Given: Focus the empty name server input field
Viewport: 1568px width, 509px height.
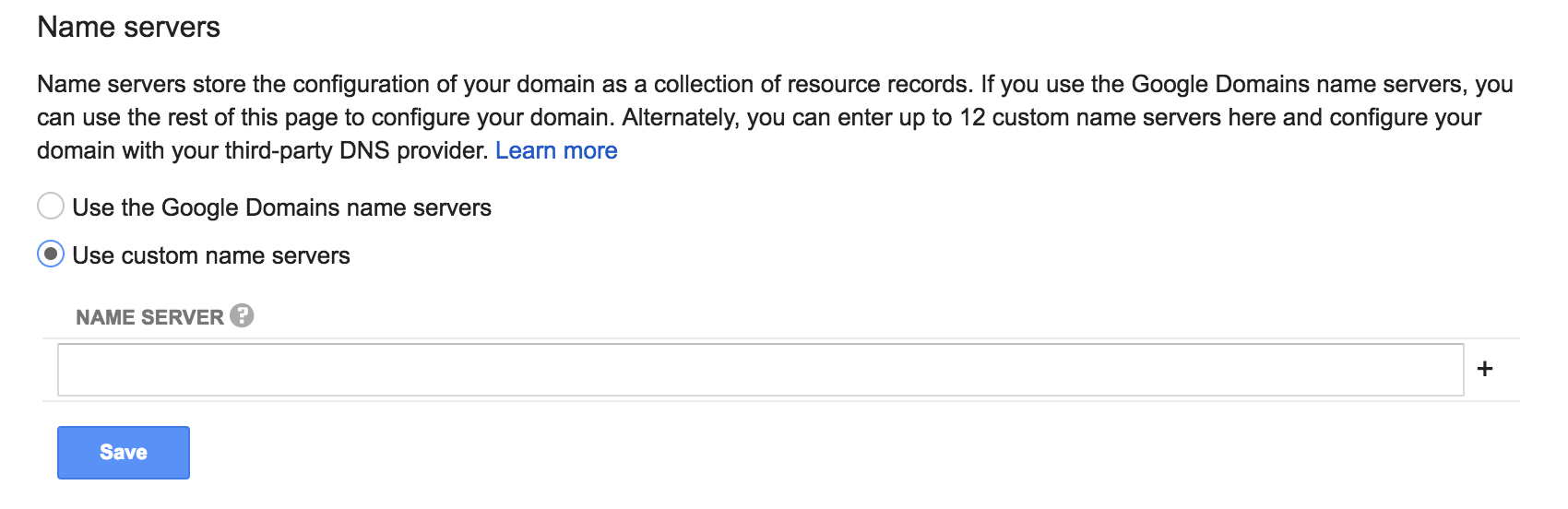Looking at the screenshot, I should coord(761,370).
